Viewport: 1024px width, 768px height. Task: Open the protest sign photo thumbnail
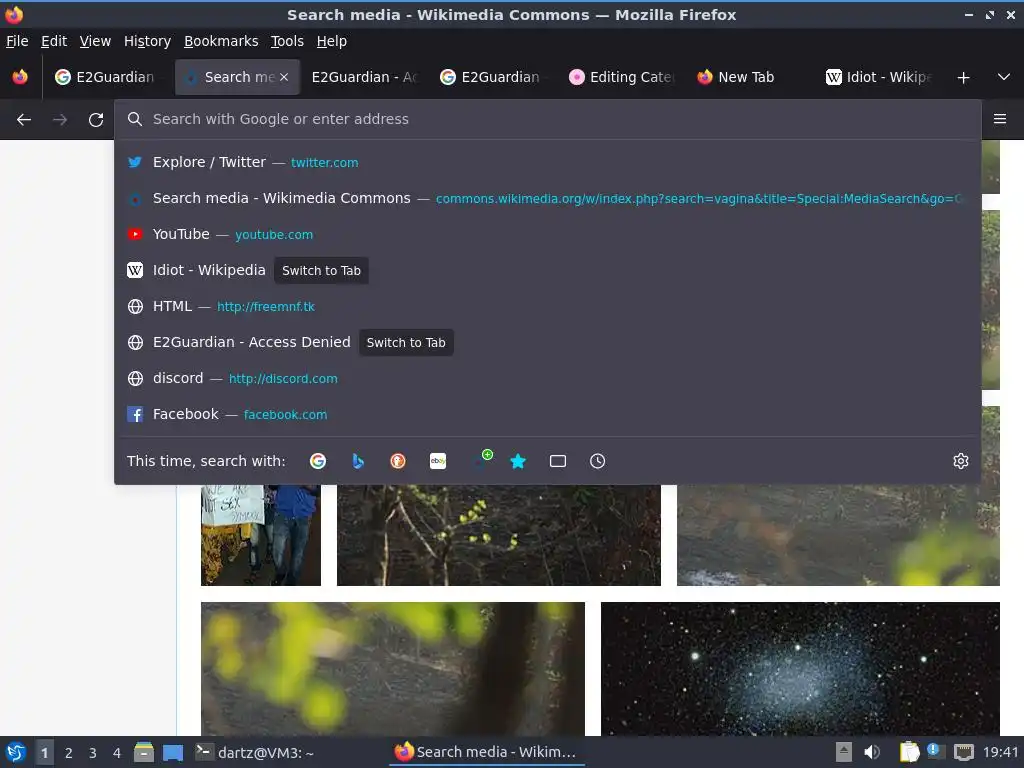click(x=261, y=535)
